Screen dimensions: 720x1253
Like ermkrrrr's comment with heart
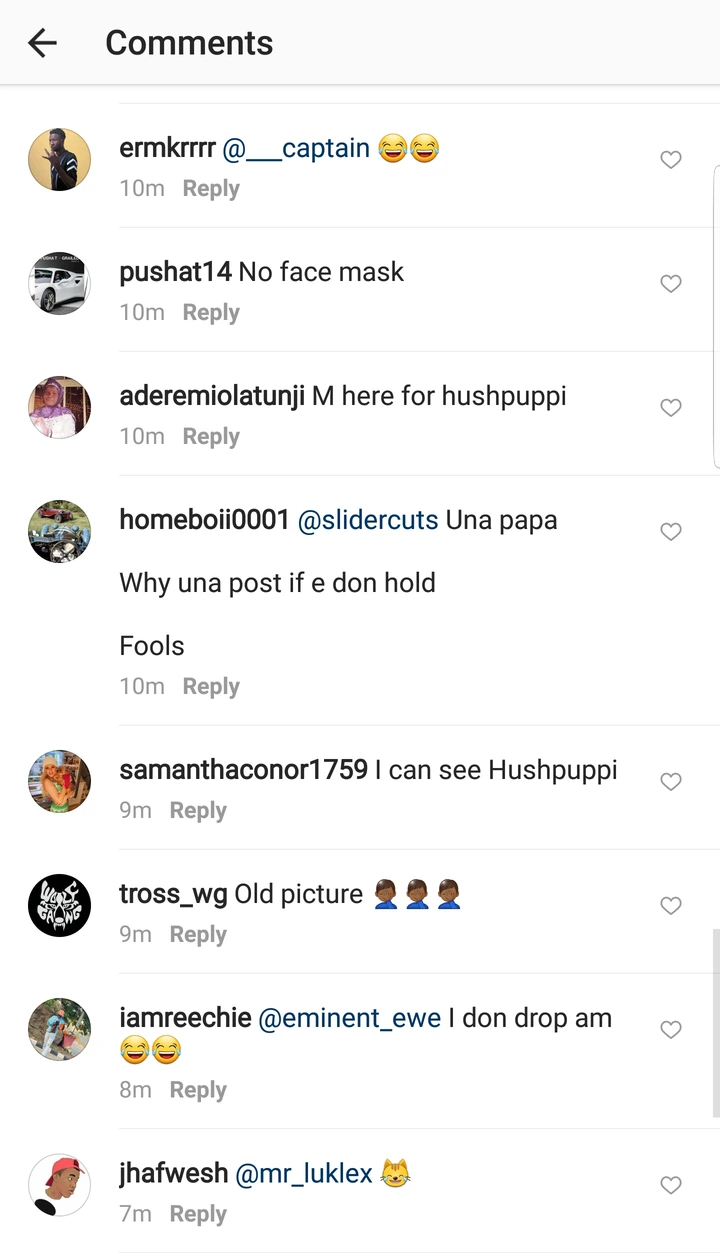coord(671,160)
